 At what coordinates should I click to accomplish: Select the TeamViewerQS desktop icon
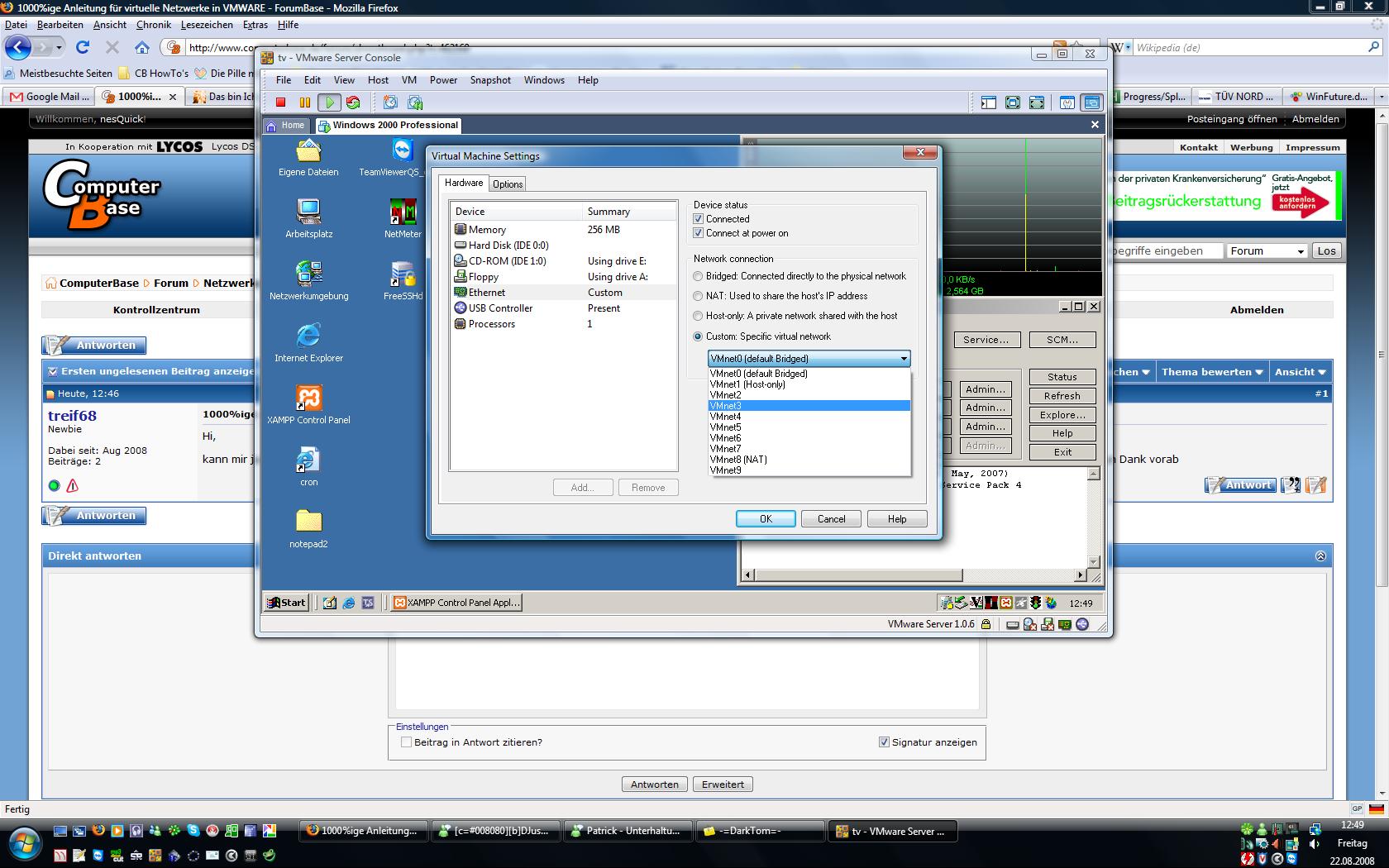click(403, 158)
